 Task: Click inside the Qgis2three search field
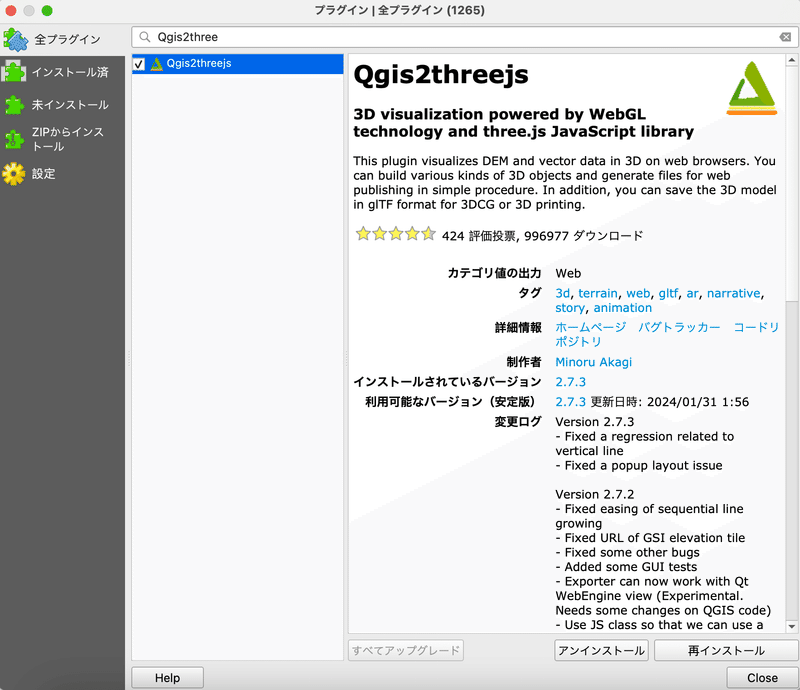click(300, 36)
